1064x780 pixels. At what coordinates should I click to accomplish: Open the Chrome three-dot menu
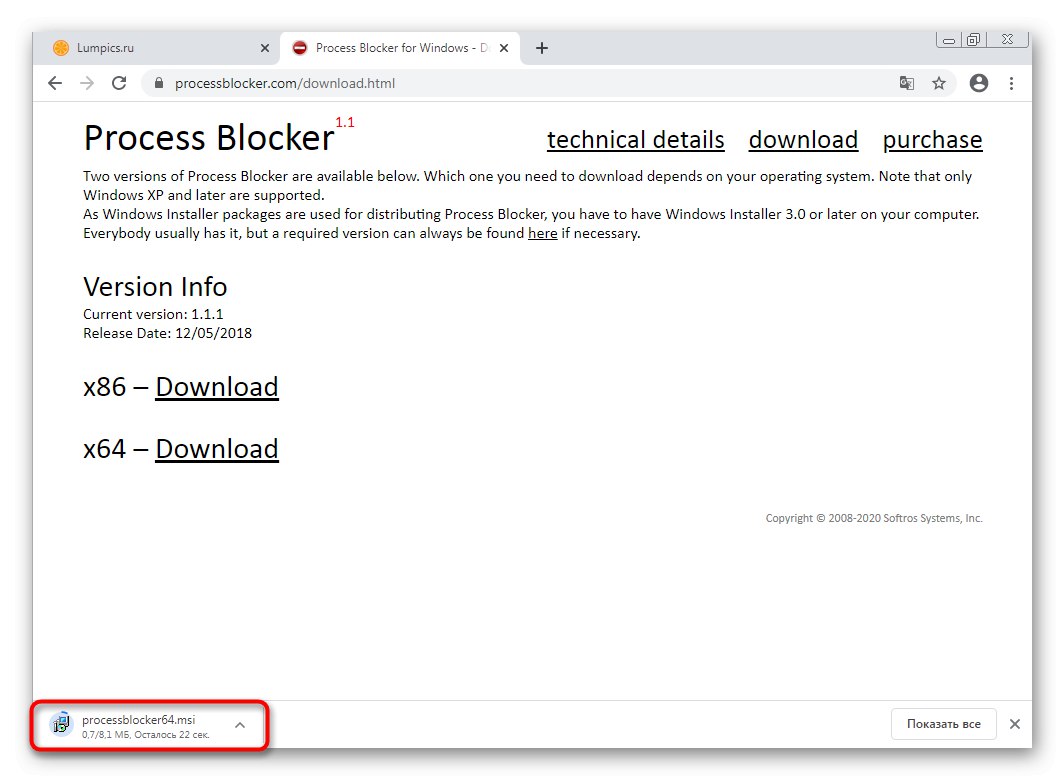(1011, 84)
